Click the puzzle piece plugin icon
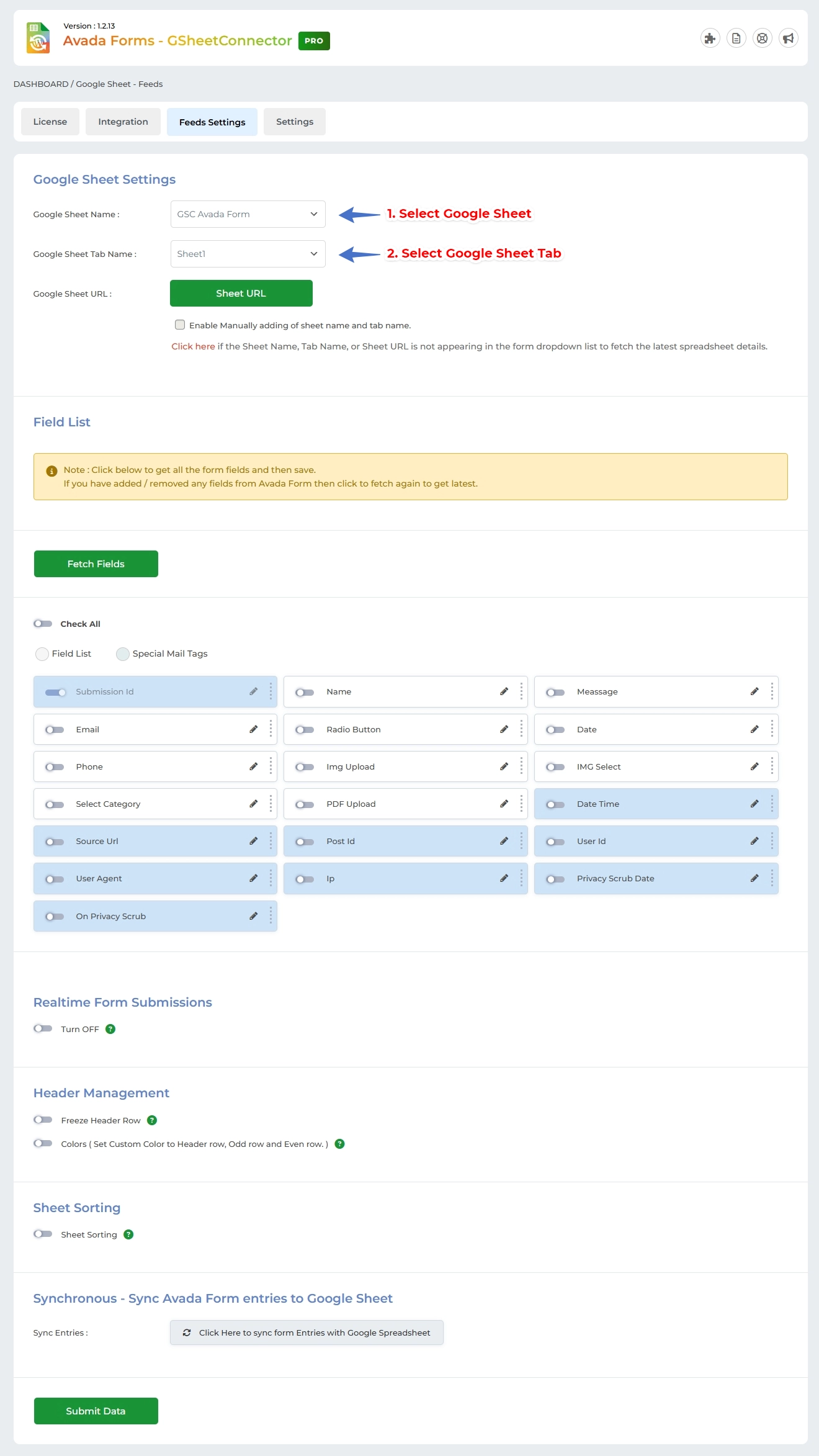The width and height of the screenshot is (819, 1456). point(710,38)
